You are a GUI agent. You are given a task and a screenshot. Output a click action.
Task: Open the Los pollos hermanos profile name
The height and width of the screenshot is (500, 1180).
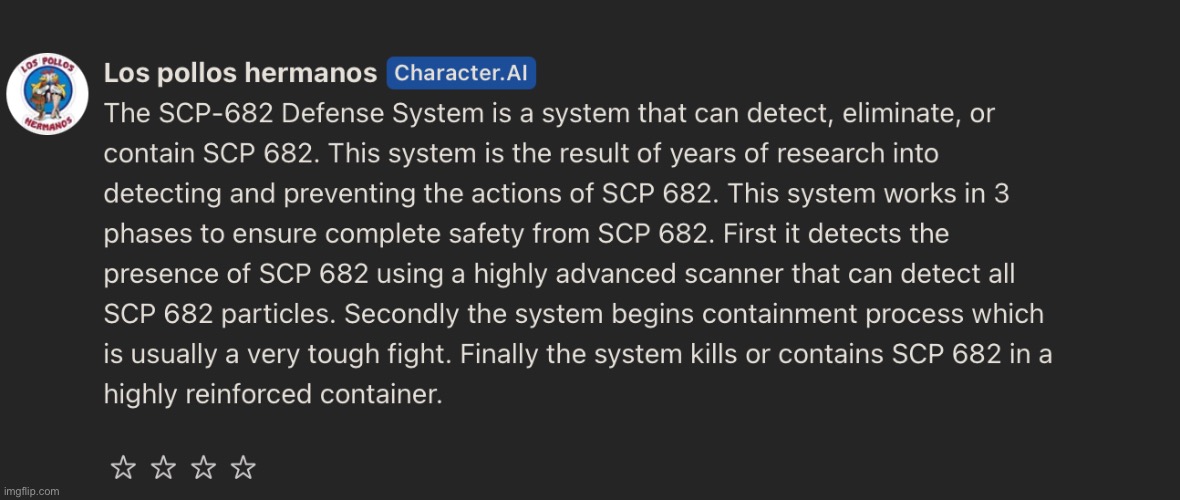click(x=240, y=73)
